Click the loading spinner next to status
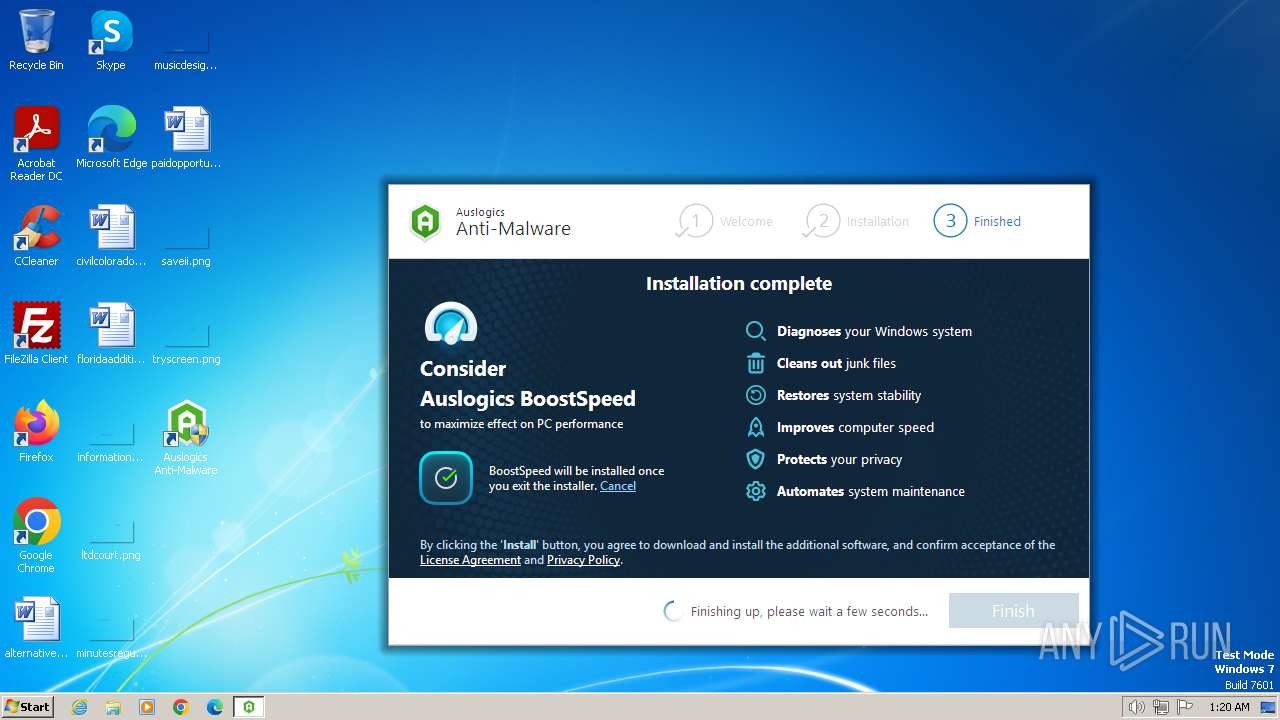Viewport: 1280px width, 720px height. 673,611
